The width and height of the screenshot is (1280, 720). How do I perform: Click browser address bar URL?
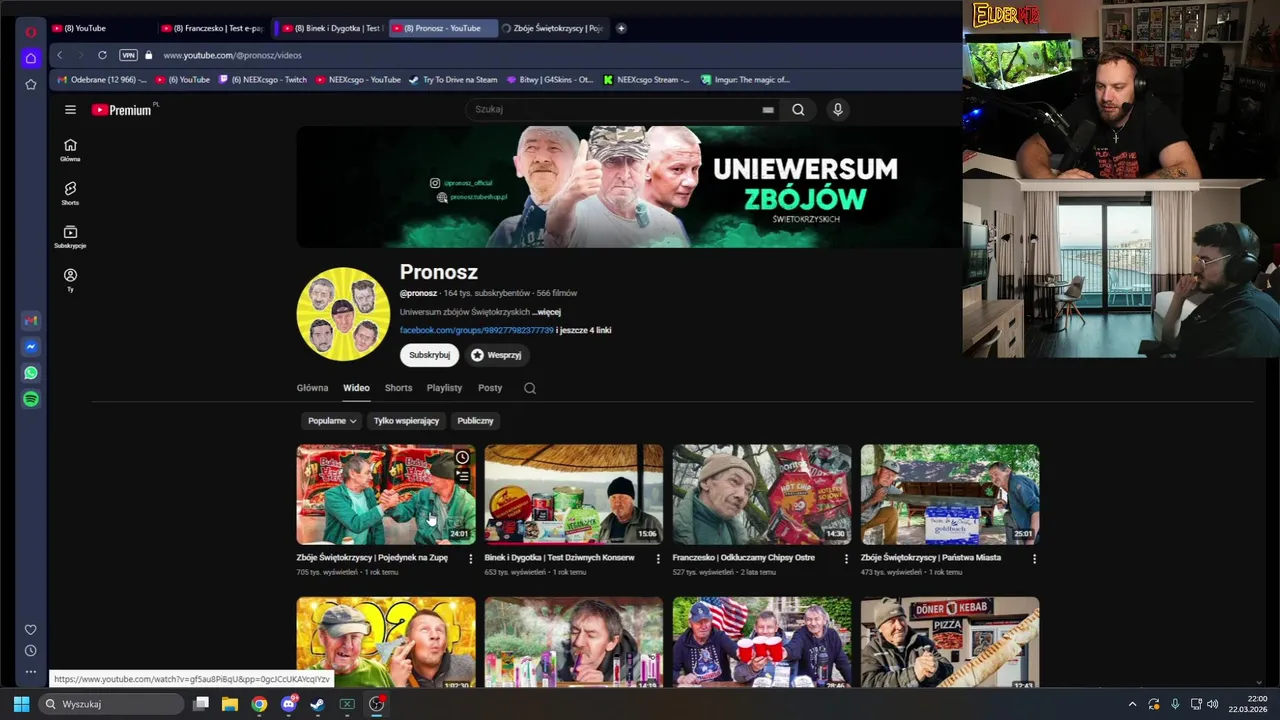232,55
